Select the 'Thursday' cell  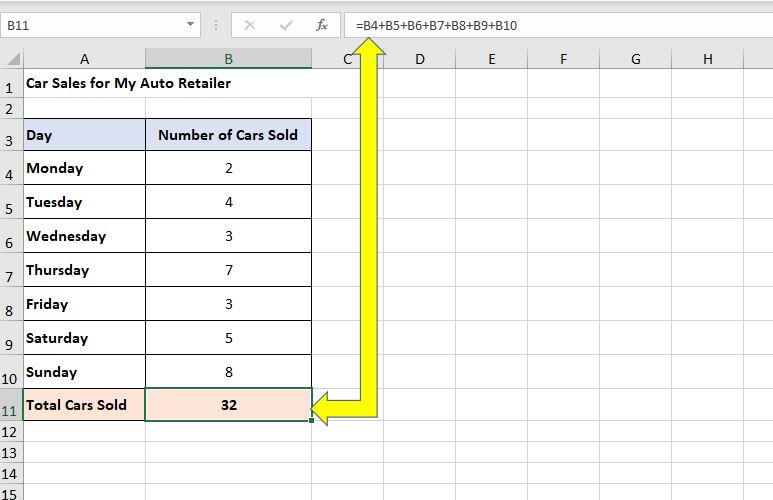(84, 270)
